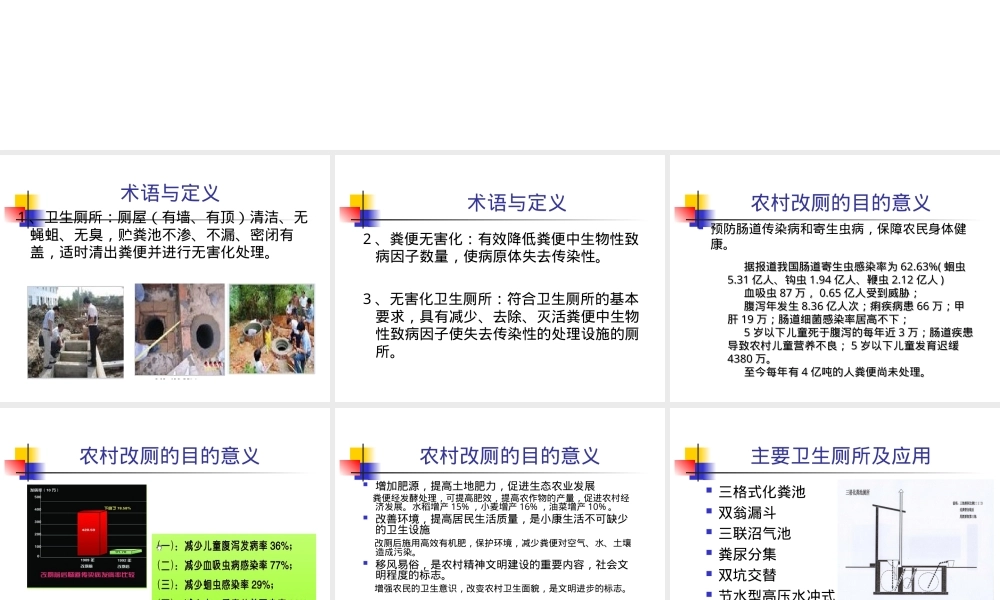Click 减少儿童腹泻发病率 36% in green box
Viewport: 1000px width, 600px height.
click(x=225, y=546)
